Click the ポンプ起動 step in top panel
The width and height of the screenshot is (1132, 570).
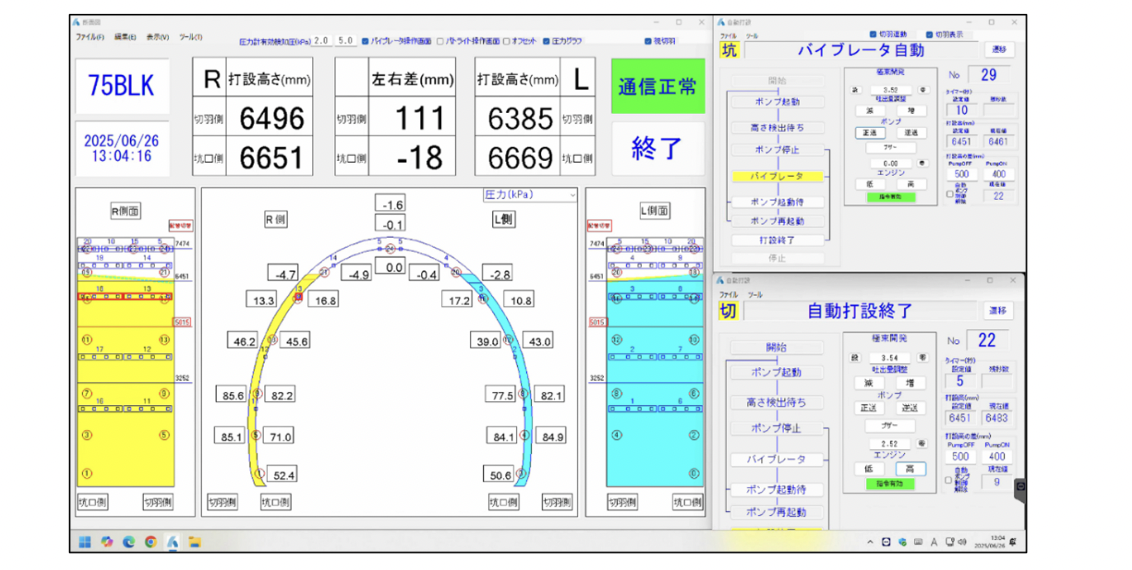tap(776, 102)
